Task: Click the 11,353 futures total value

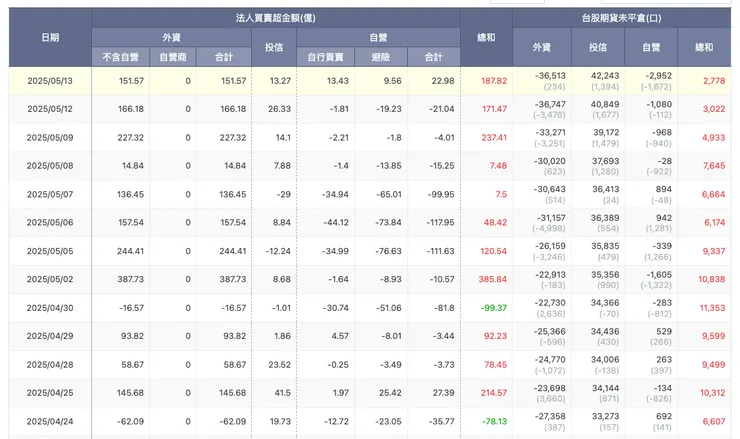Action: click(712, 308)
